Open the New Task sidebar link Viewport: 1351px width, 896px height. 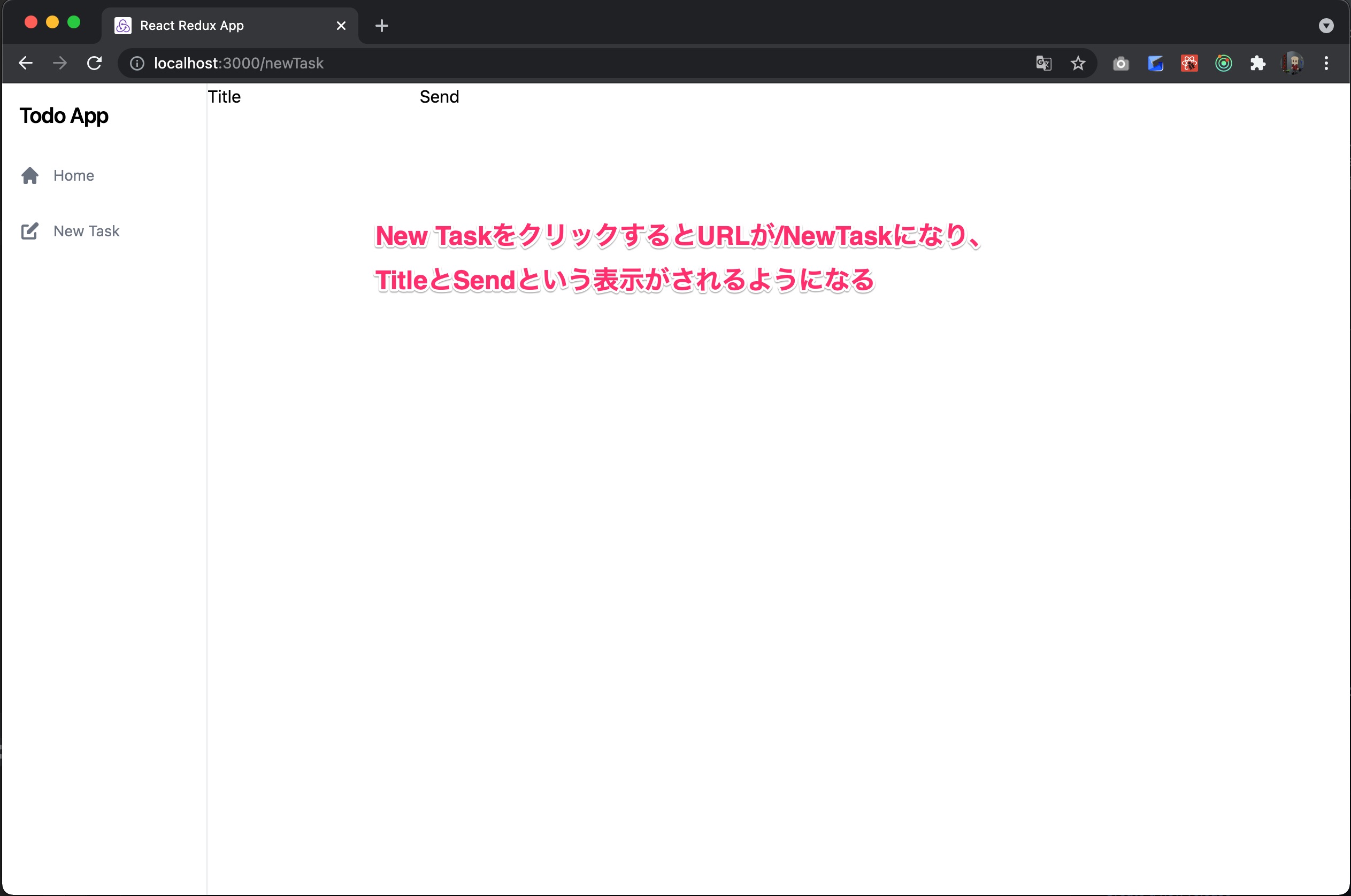(x=86, y=231)
